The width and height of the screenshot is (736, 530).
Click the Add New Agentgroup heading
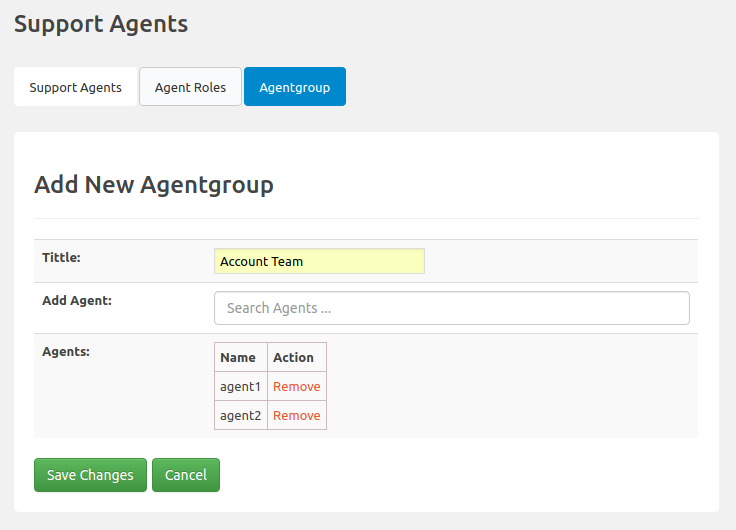[x=154, y=185]
